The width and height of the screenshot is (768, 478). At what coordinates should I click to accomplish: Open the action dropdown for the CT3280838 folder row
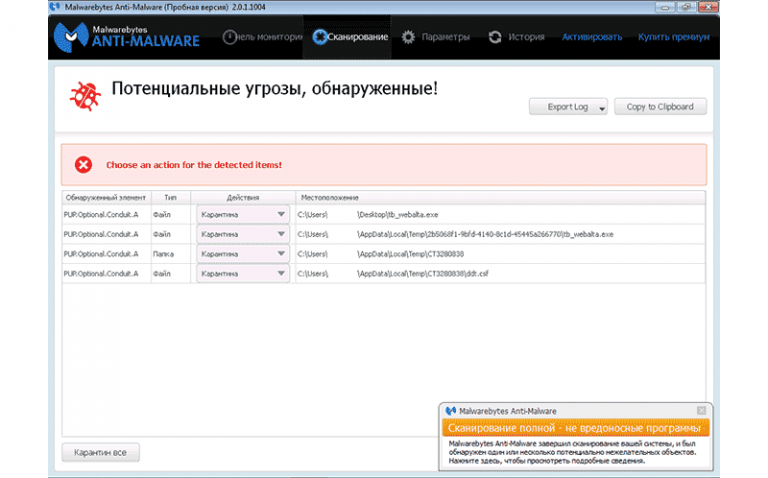[243, 254]
